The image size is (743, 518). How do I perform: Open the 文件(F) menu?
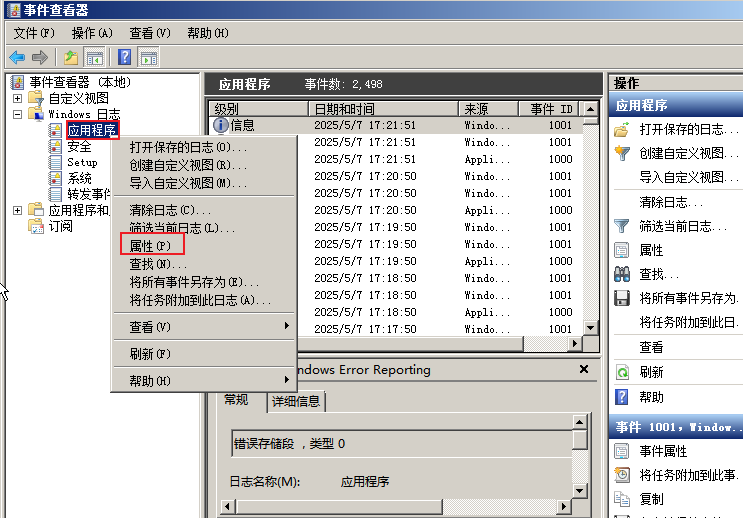34,33
